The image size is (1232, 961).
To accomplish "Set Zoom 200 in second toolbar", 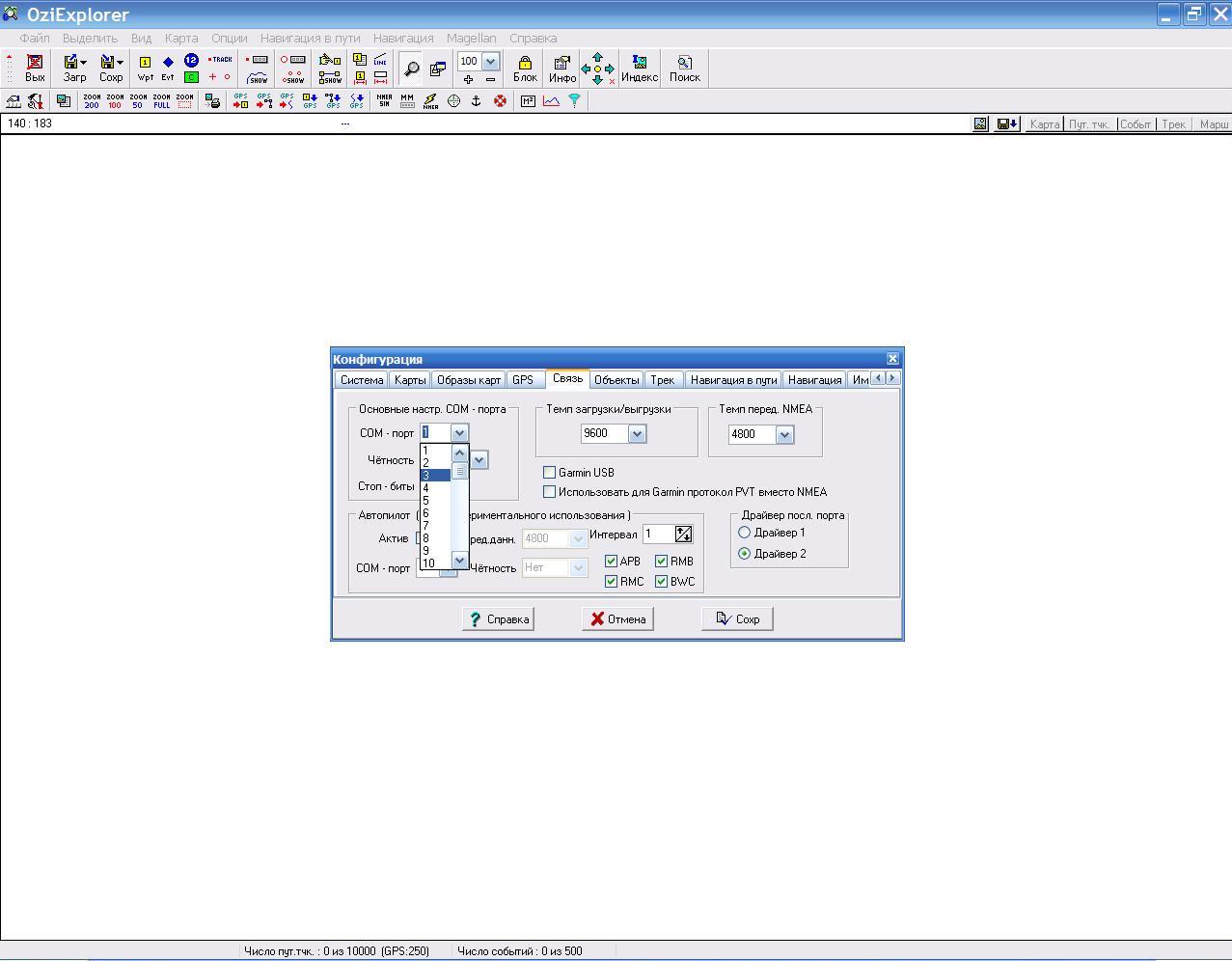I will click(92, 100).
